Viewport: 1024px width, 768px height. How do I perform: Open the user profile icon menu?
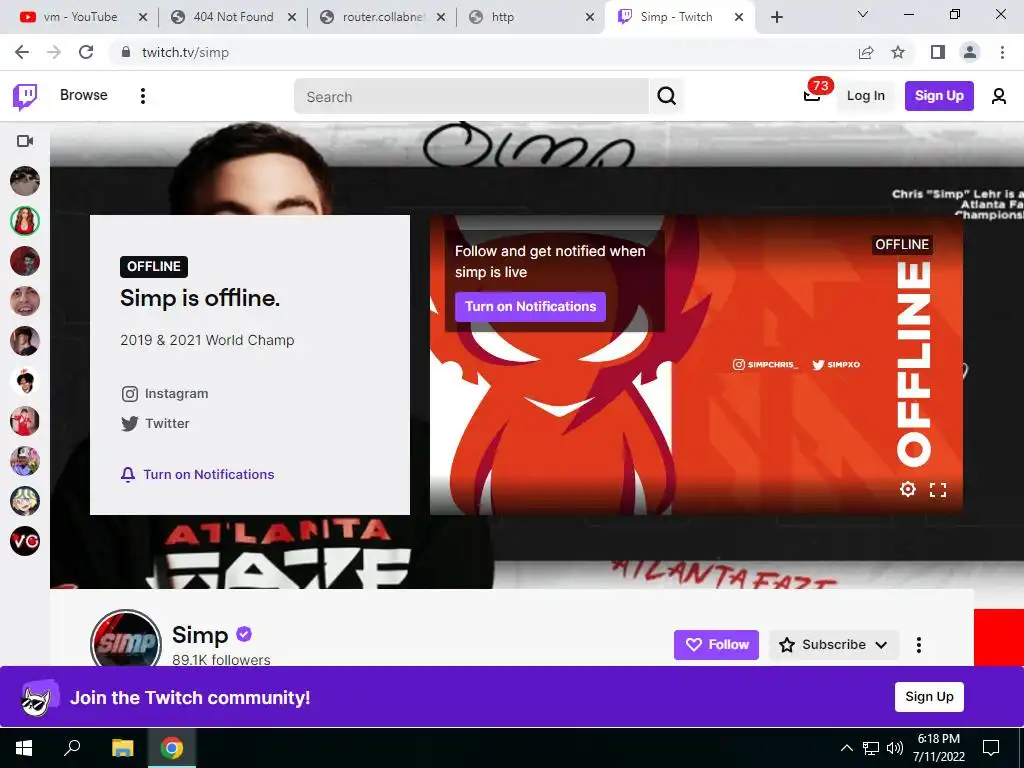[x=999, y=96]
